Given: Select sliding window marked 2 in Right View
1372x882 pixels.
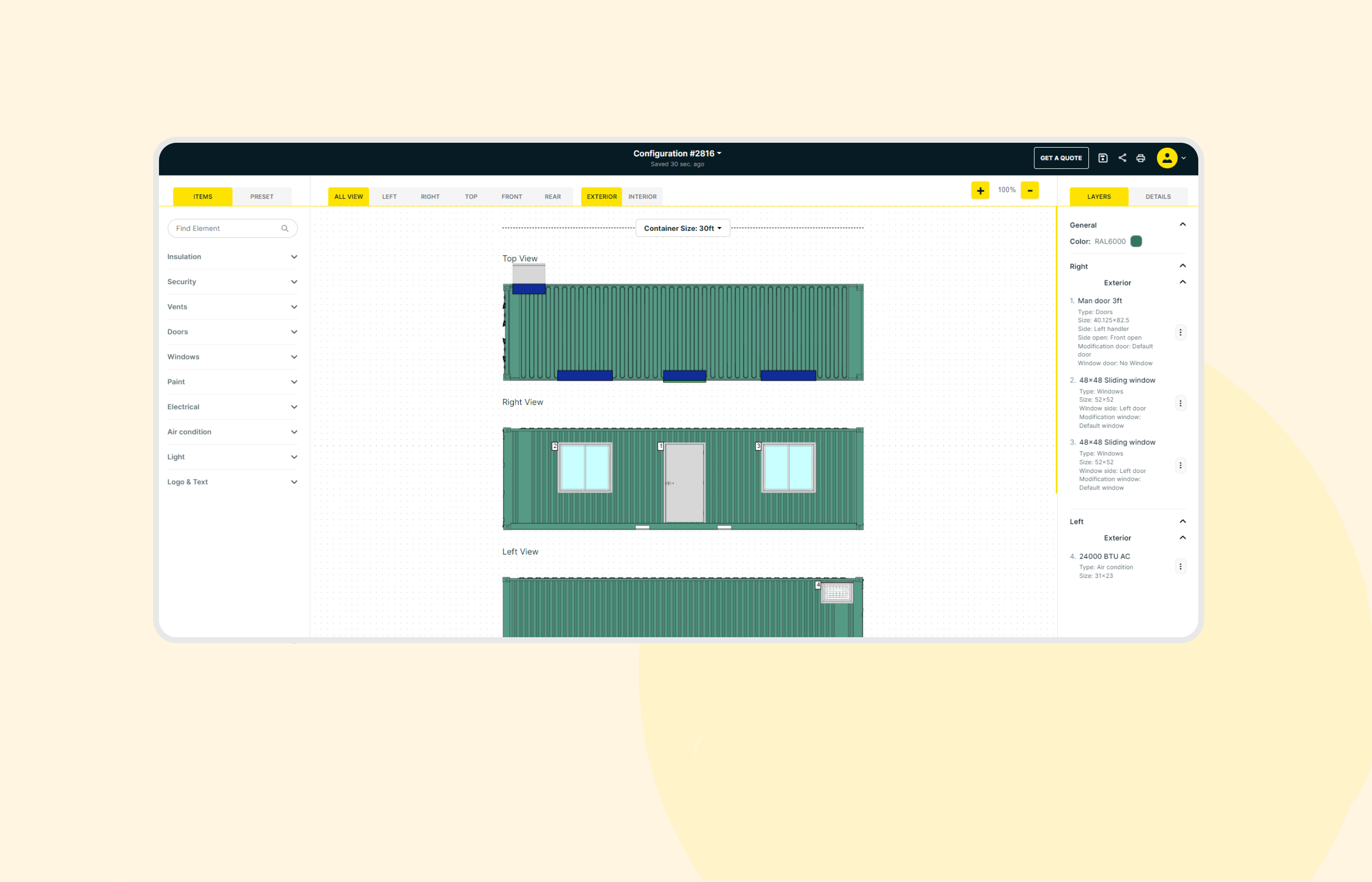Looking at the screenshot, I should pyautogui.click(x=585, y=467).
